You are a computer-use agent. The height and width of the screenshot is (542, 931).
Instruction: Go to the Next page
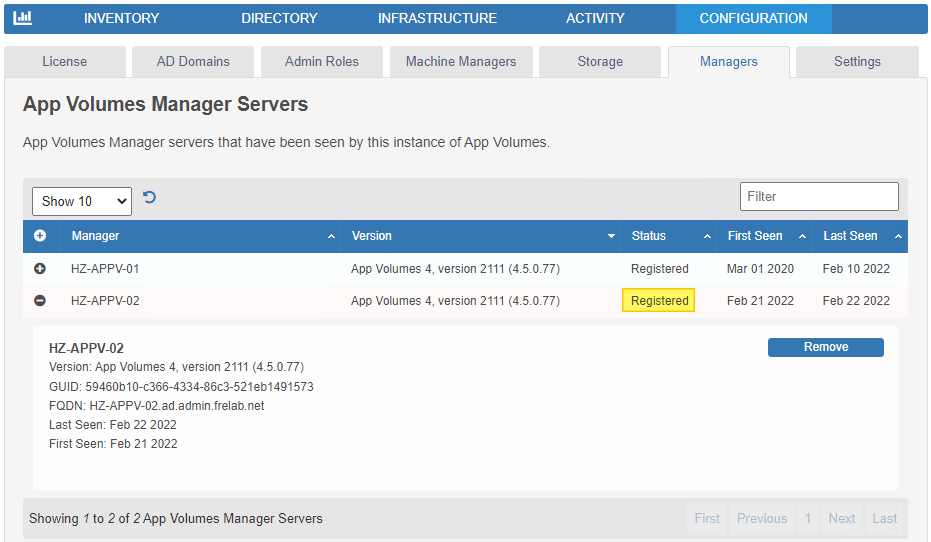[x=841, y=518]
